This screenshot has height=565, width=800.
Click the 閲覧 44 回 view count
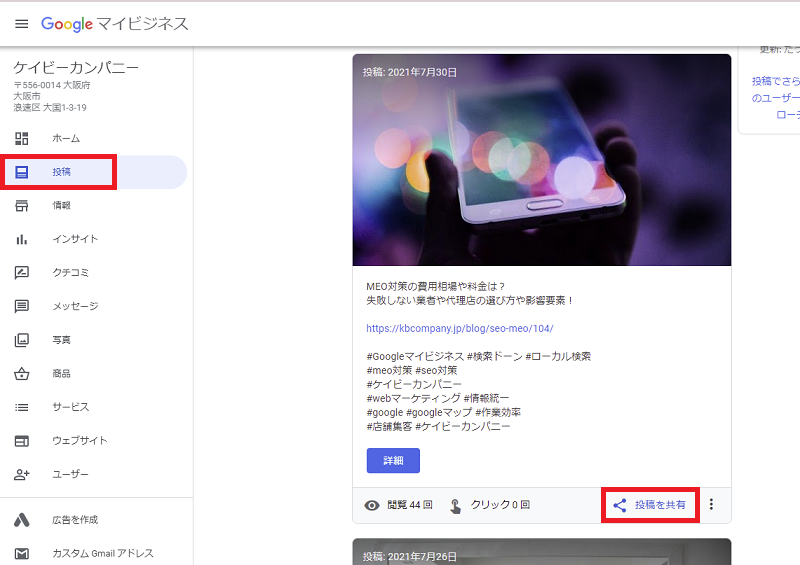point(410,505)
